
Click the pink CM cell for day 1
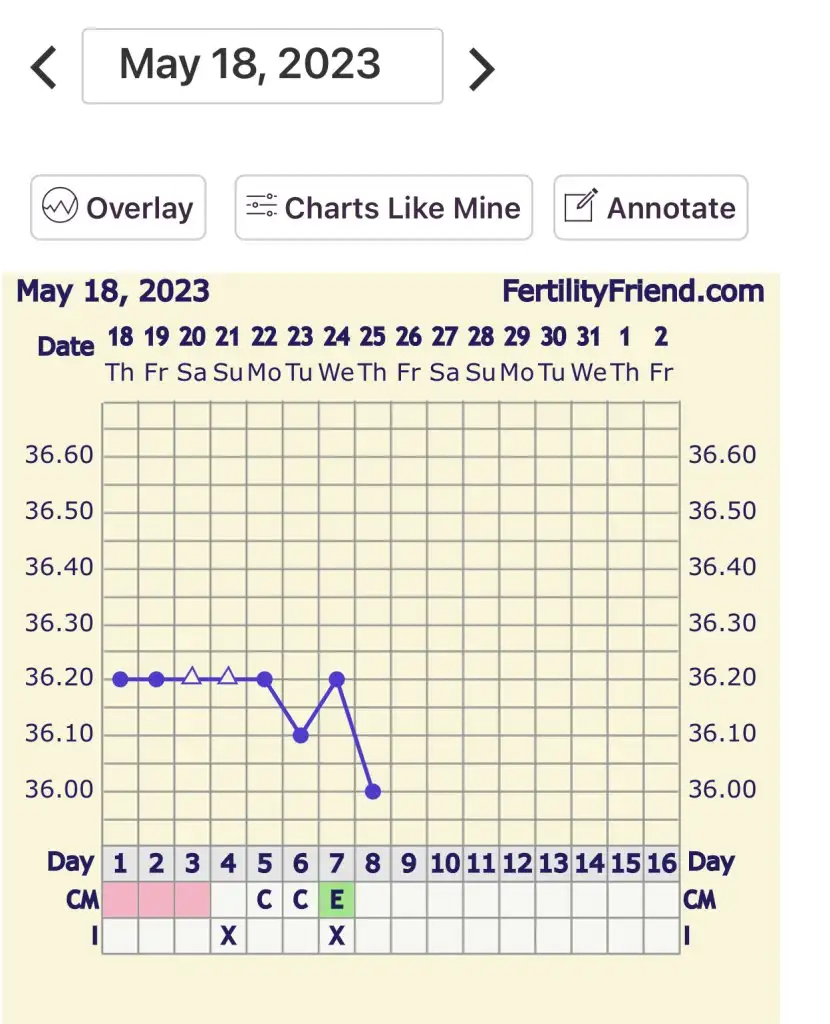[120, 900]
